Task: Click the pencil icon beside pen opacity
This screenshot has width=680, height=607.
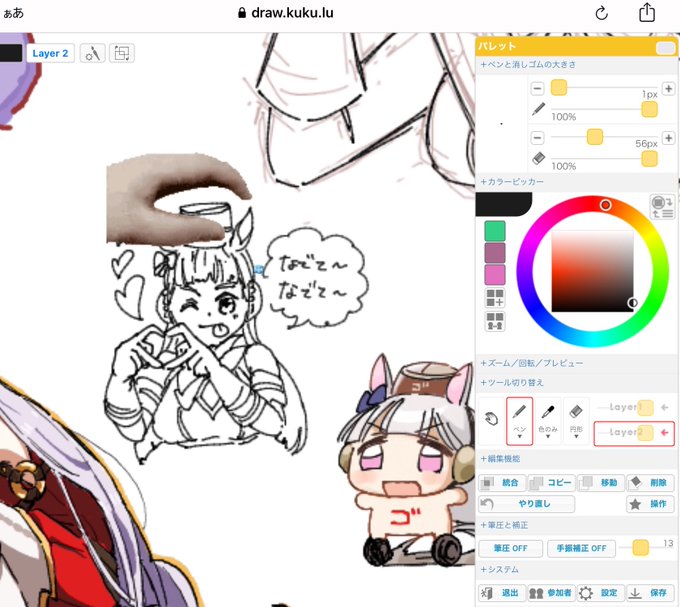Action: coord(538,109)
